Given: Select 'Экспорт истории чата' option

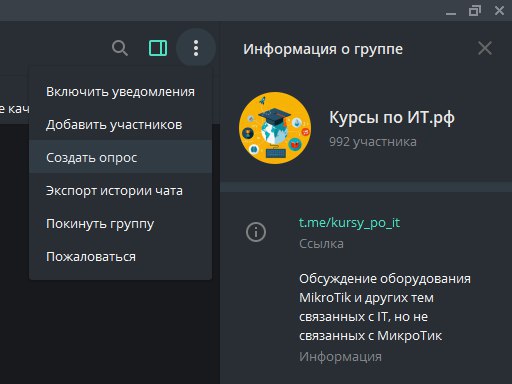Looking at the screenshot, I should (120, 191).
